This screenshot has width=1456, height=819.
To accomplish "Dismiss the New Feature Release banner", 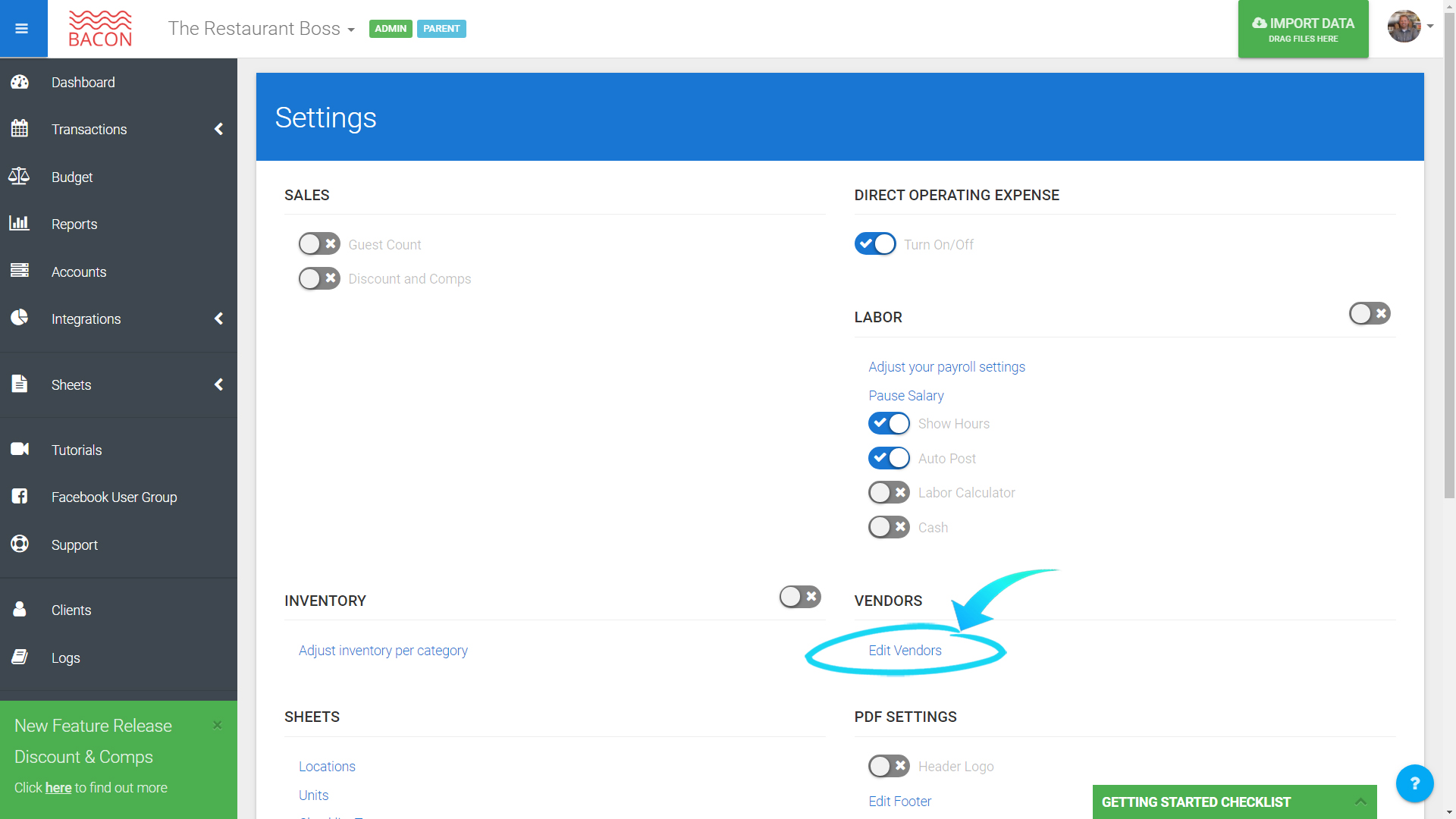I will (218, 725).
